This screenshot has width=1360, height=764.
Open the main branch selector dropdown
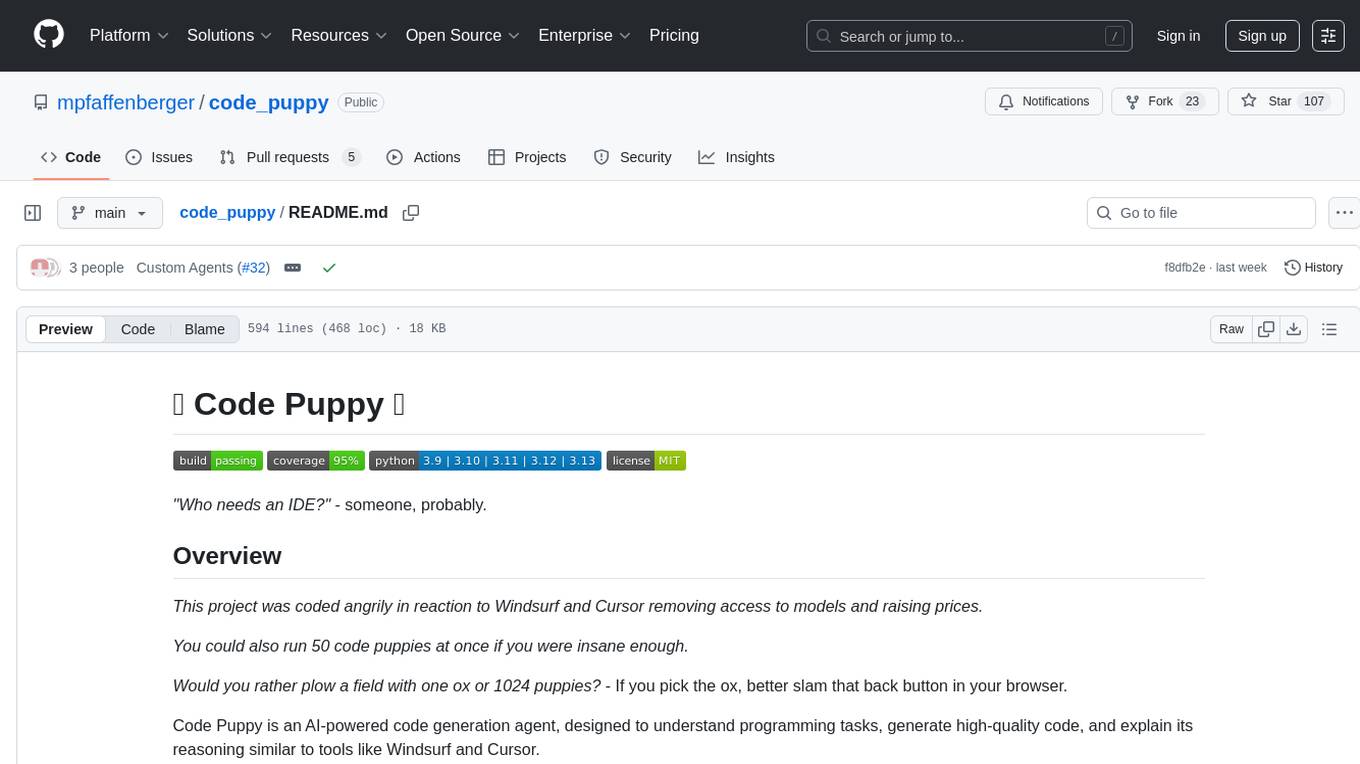(x=110, y=213)
